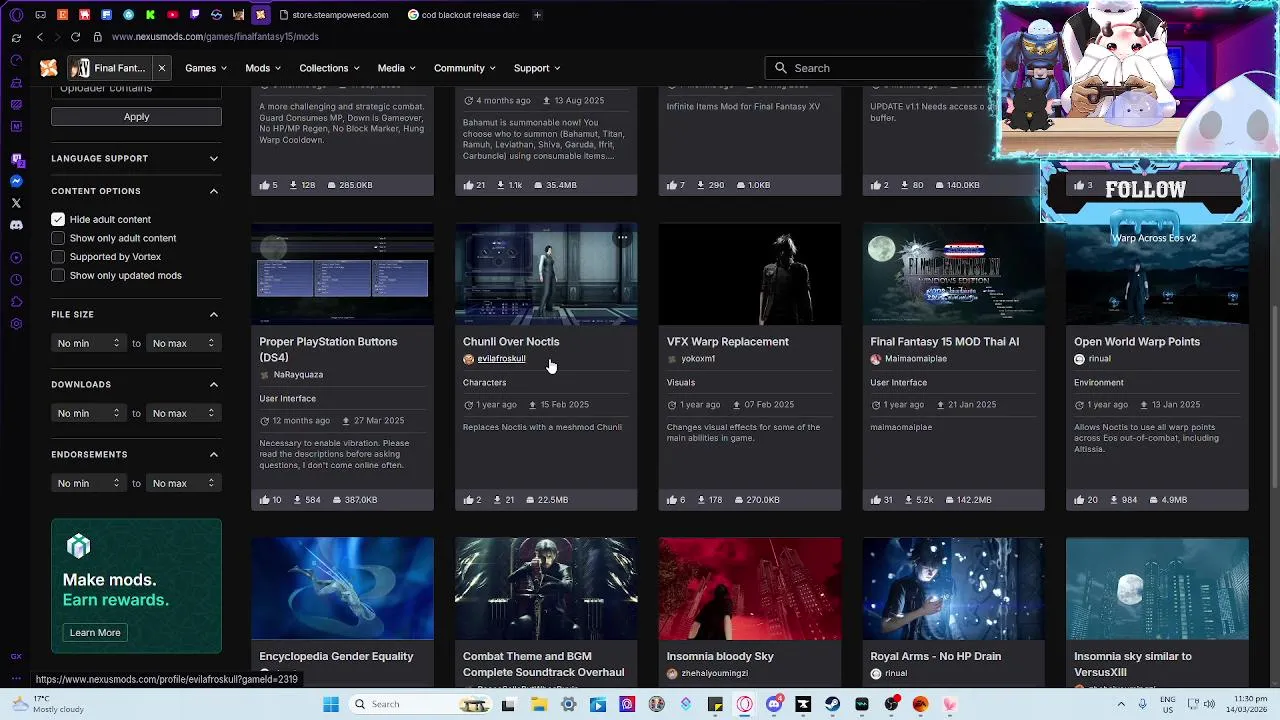Open the Mods menu
1280x720 pixels.
tap(263, 68)
